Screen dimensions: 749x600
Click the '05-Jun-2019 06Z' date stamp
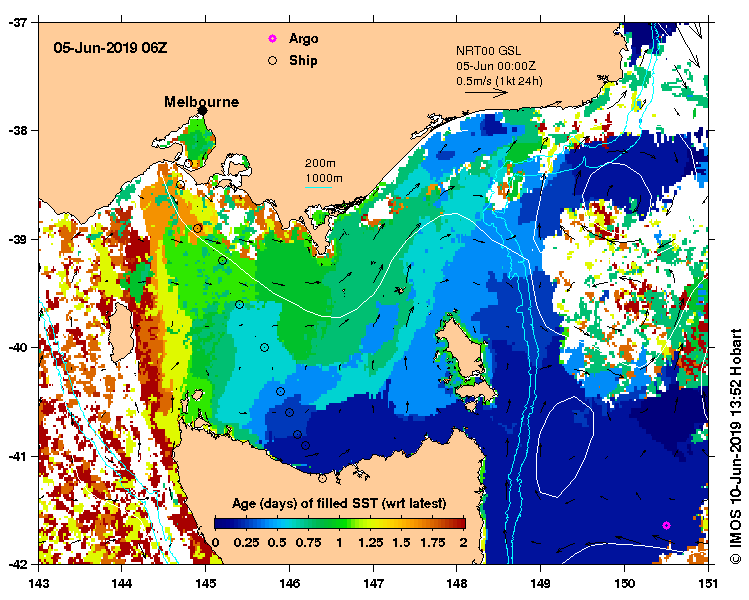[x=110, y=48]
